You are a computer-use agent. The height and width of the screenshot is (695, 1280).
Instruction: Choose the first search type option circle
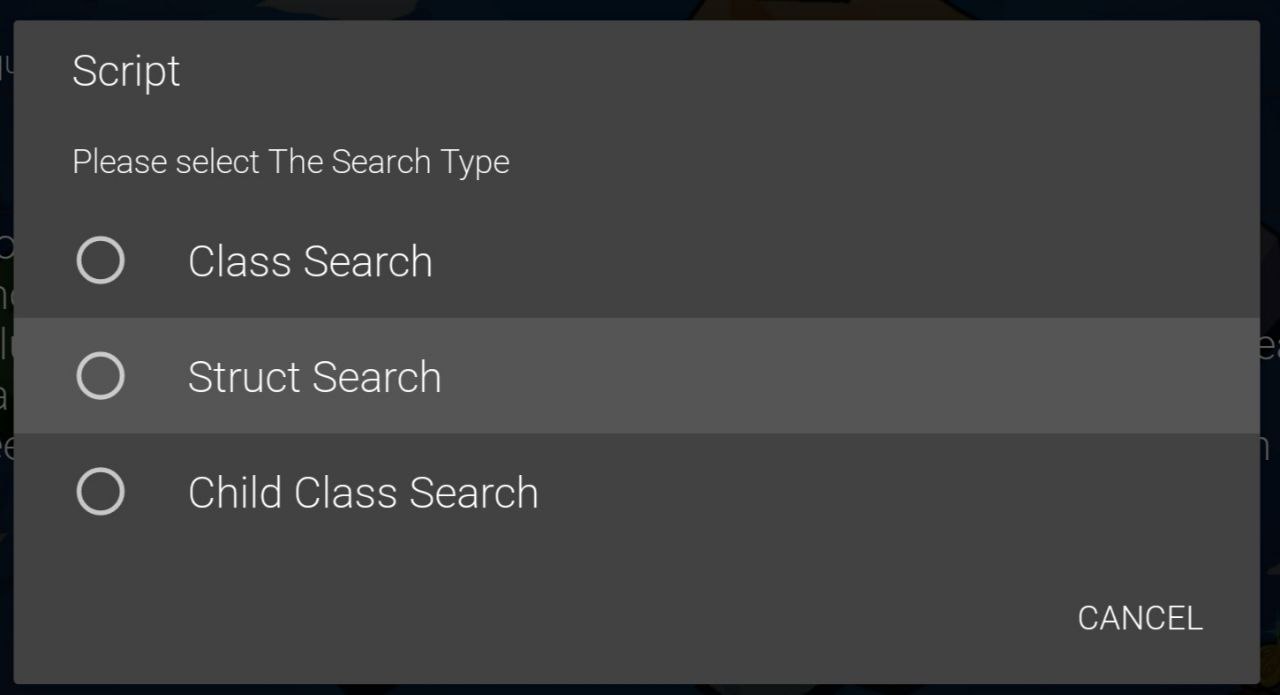coord(100,261)
